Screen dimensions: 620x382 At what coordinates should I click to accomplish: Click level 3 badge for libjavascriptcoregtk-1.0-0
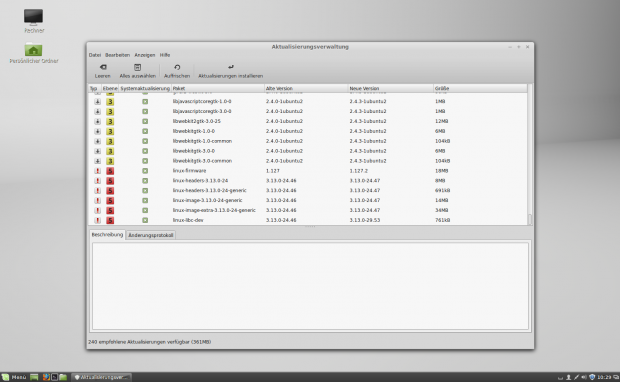[x=110, y=102]
